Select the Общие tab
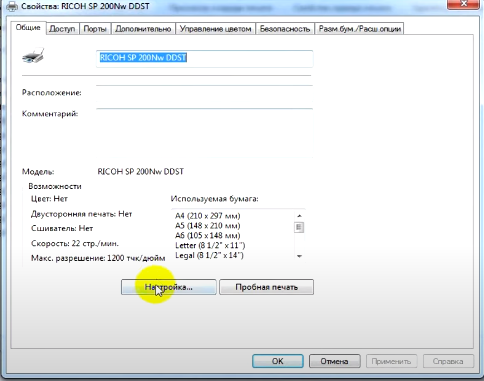484x381 pixels. point(28,28)
